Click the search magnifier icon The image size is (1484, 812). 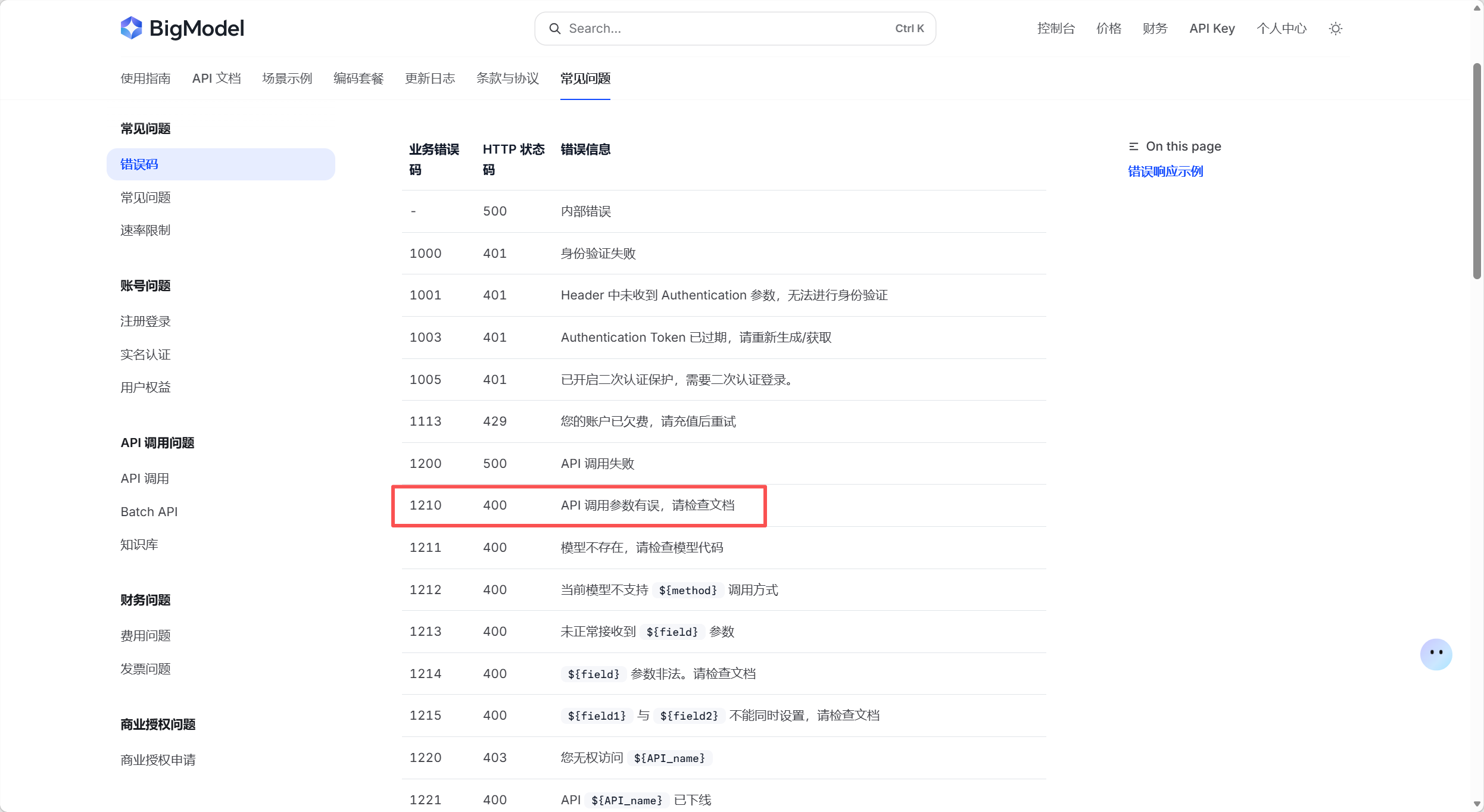point(554,29)
